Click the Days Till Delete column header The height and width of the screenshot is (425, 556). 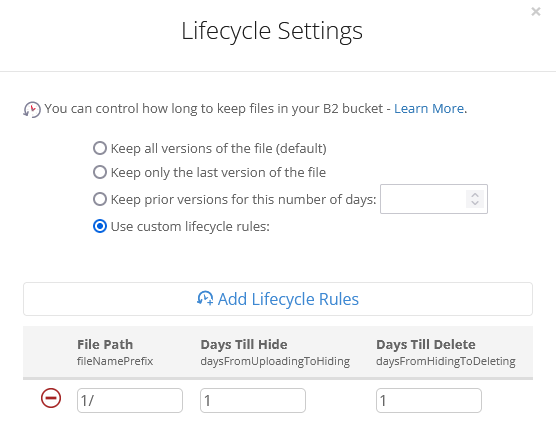pyautogui.click(x=426, y=345)
